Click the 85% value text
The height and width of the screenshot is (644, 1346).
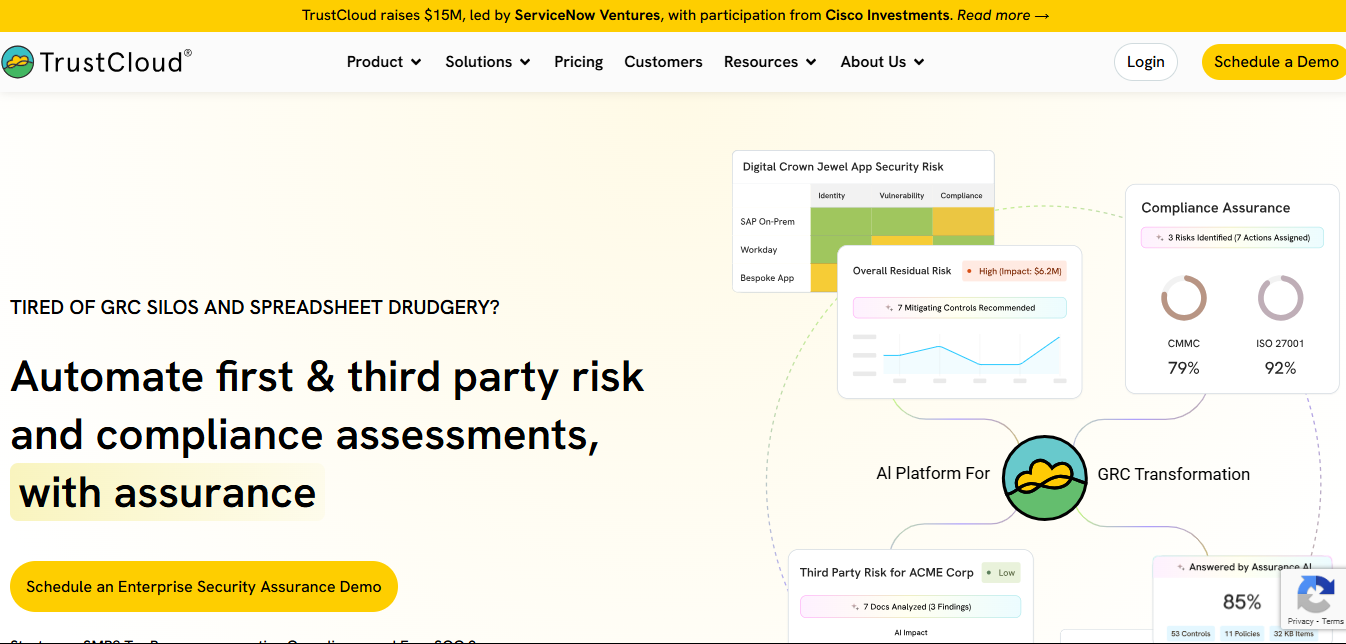click(x=1242, y=602)
